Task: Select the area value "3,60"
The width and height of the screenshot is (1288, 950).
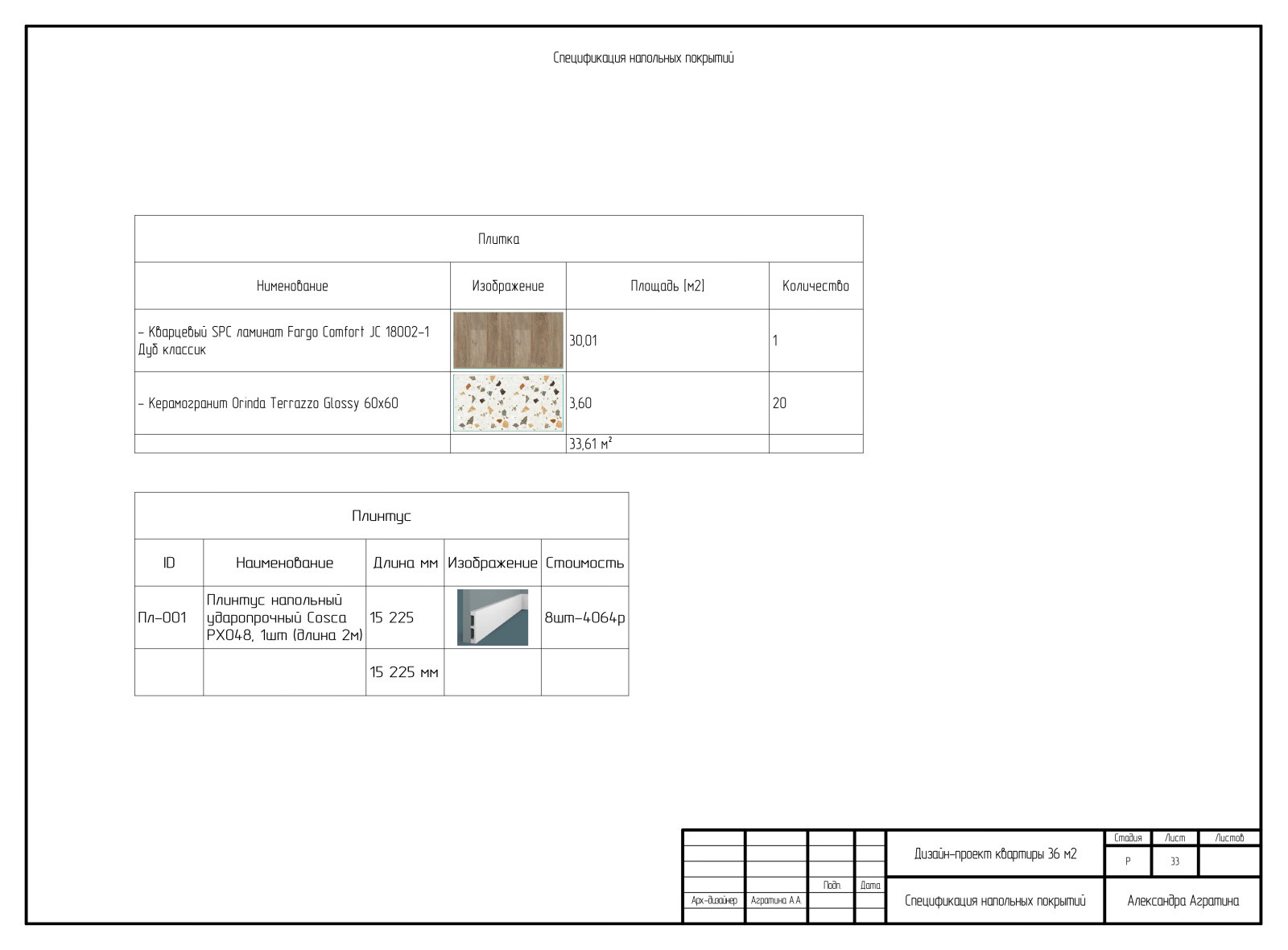Action: [580, 403]
